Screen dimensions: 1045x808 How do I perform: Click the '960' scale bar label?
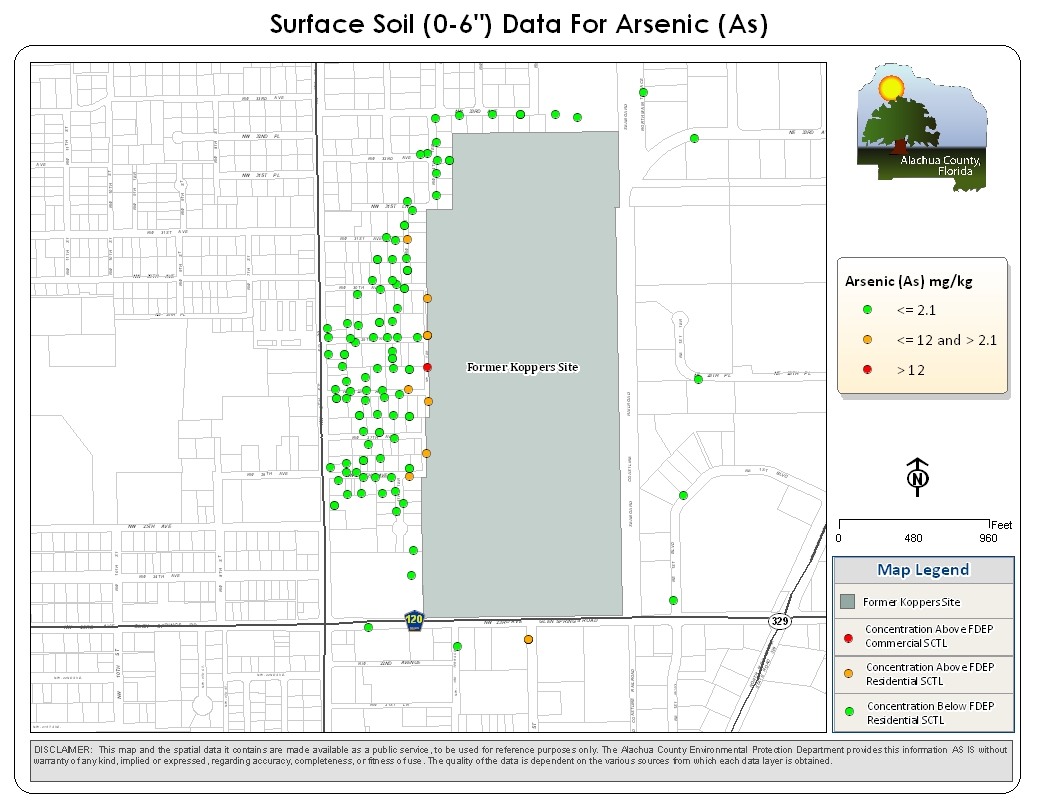pos(988,538)
